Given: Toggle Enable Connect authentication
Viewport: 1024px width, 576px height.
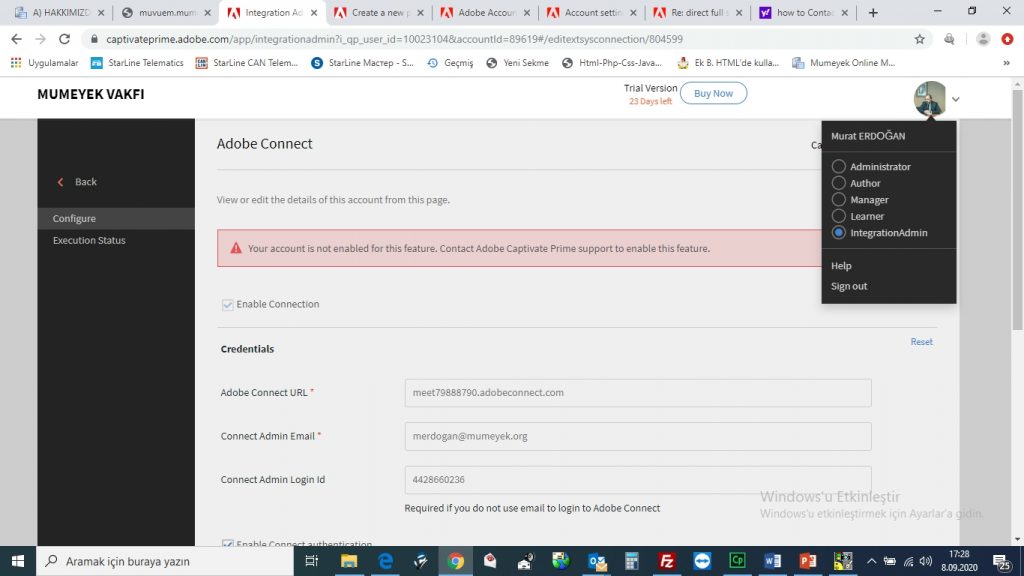Looking at the screenshot, I should point(227,542).
